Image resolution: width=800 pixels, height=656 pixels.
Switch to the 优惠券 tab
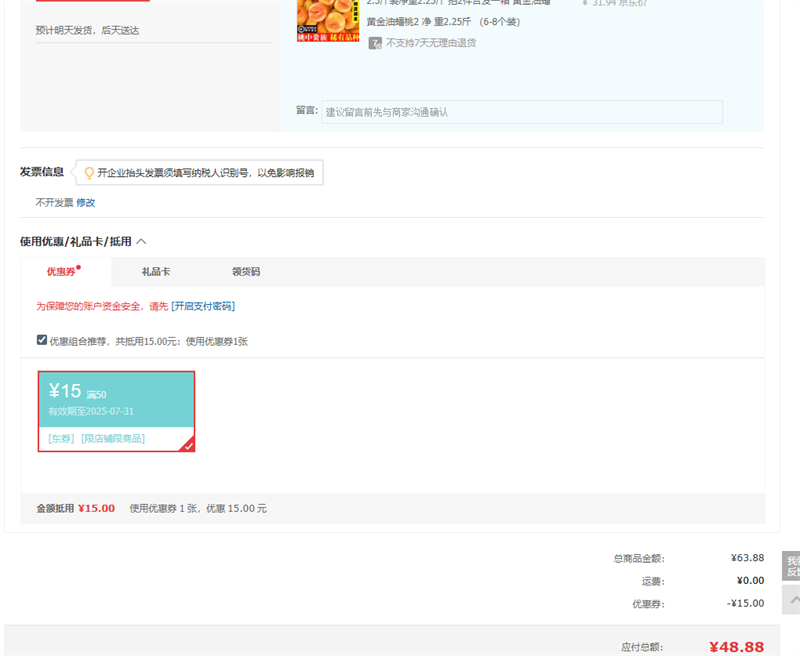[x=60, y=272]
